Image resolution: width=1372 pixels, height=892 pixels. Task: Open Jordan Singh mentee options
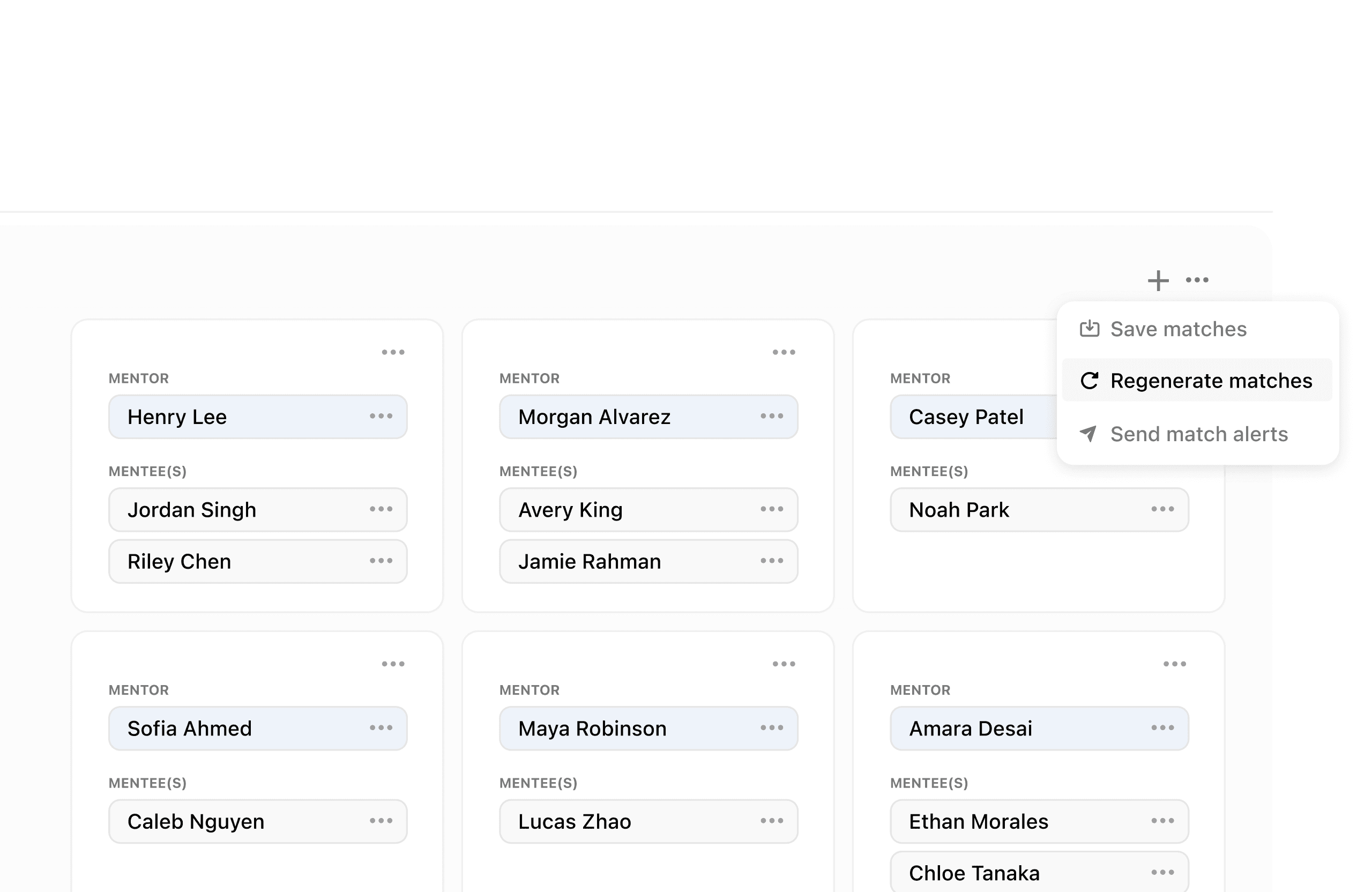point(381,509)
